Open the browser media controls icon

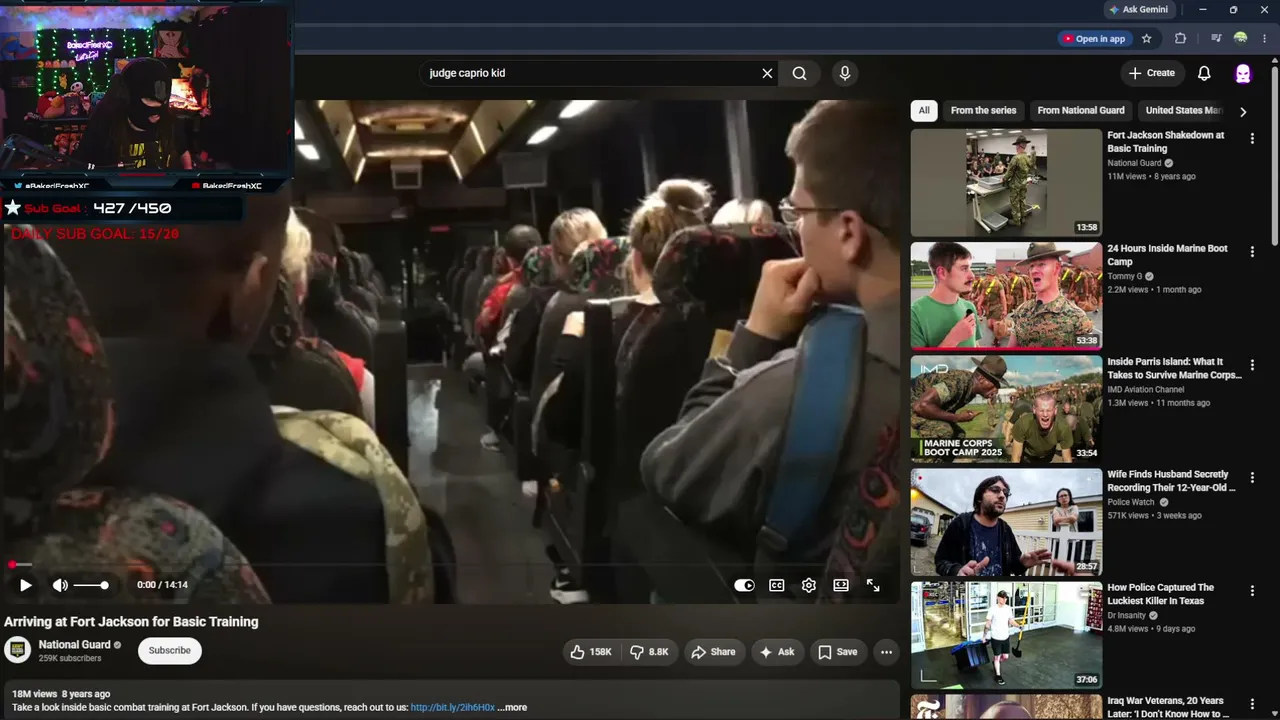pos(1216,39)
